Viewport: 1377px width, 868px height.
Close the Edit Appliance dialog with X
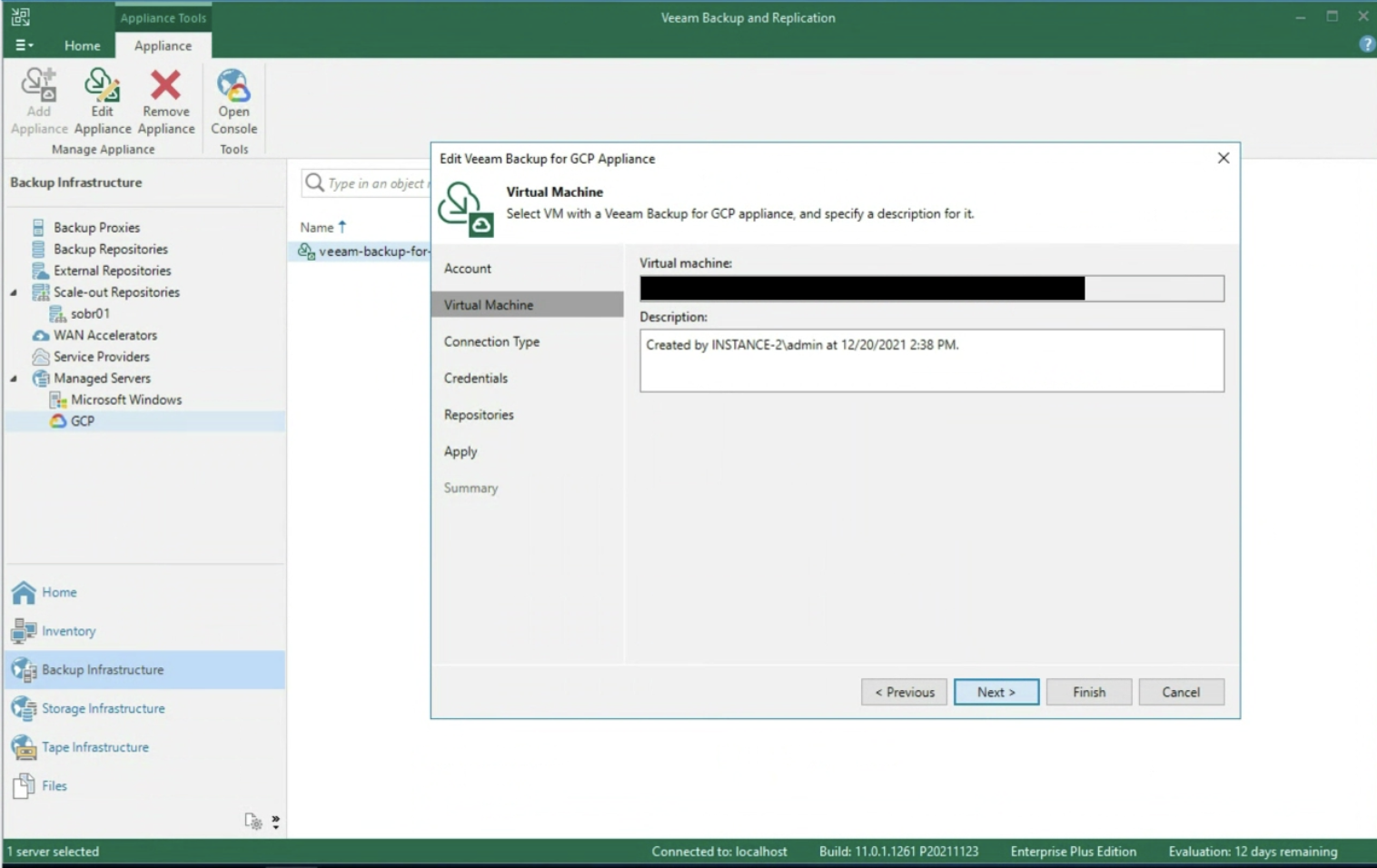coord(1223,158)
